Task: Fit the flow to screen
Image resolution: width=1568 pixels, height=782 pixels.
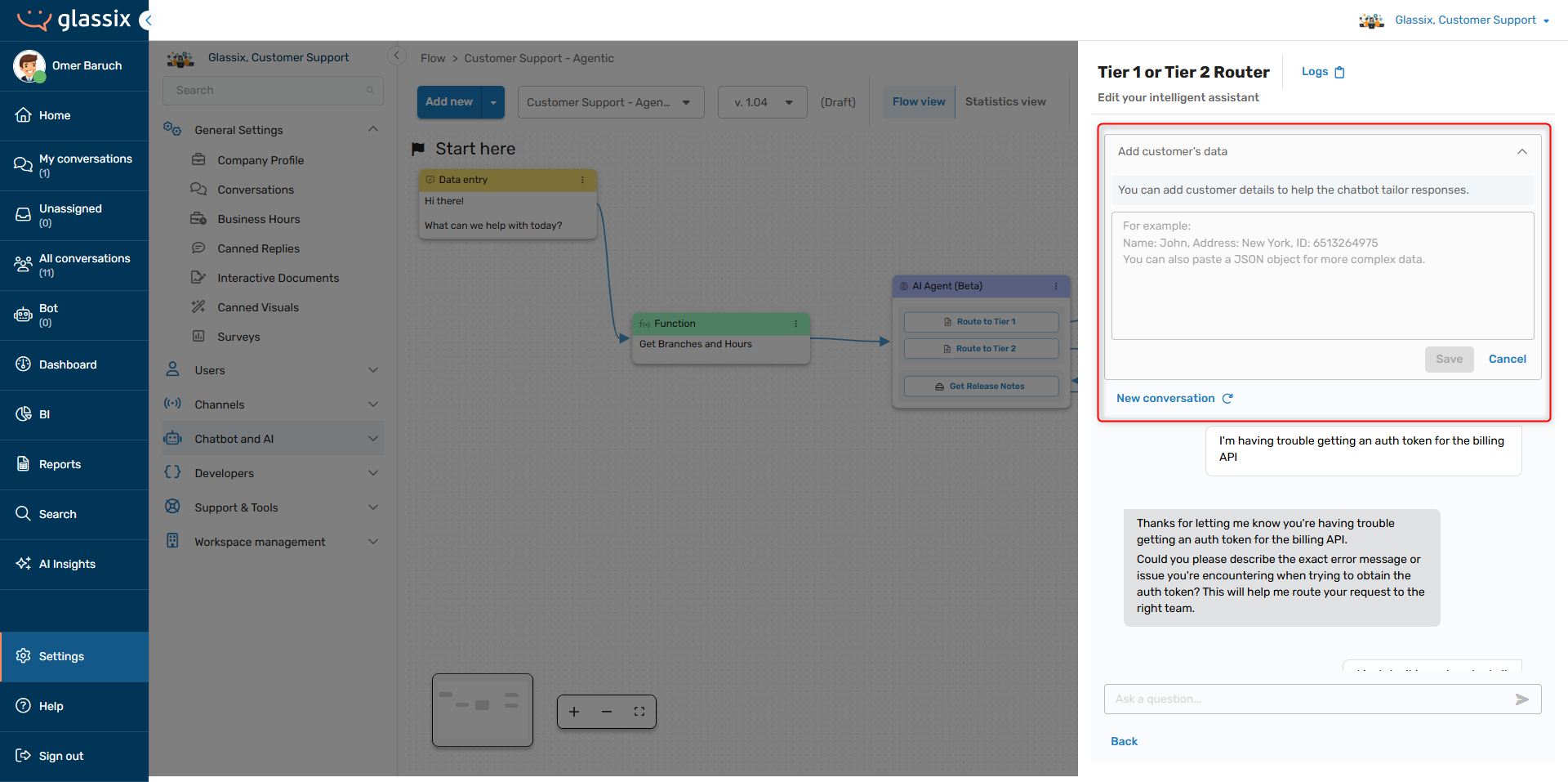Action: coord(639,712)
